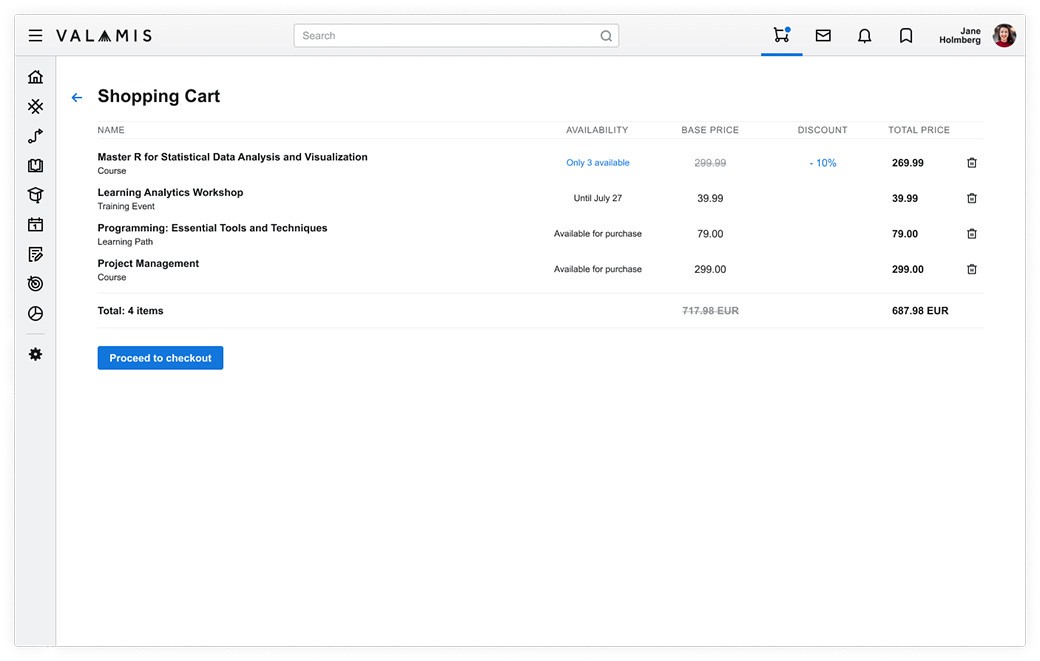This screenshot has width=1040, height=661.
Task: Click struck-through base price 299.99
Action: pyautogui.click(x=710, y=162)
